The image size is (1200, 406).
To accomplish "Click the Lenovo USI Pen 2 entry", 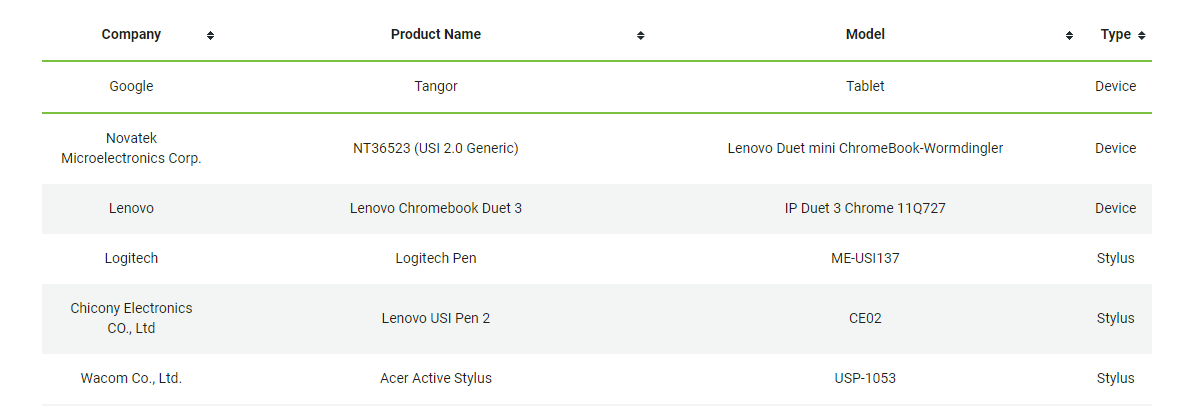I will pyautogui.click(x=436, y=318).
